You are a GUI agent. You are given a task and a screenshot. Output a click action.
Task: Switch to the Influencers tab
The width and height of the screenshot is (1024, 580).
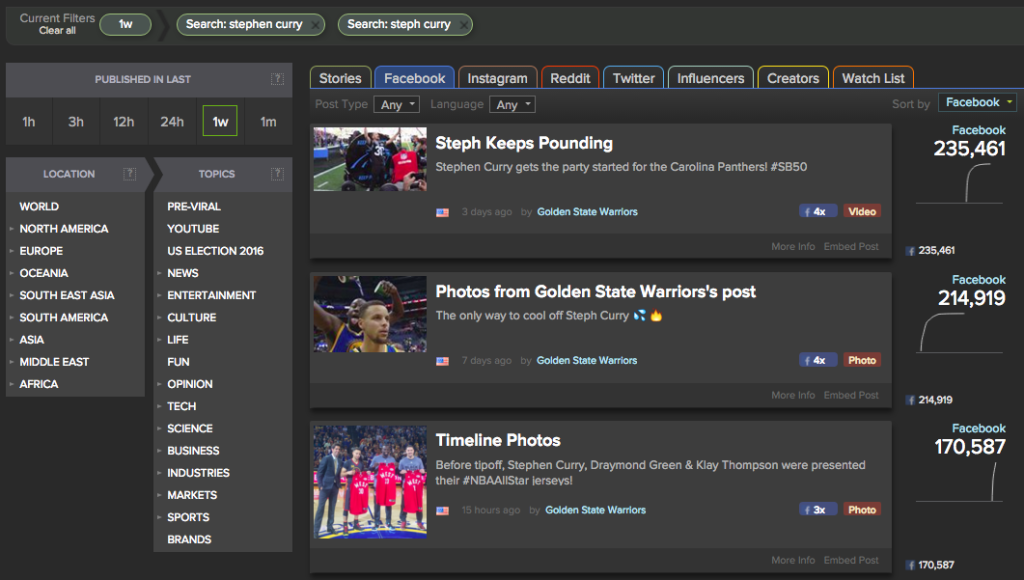[710, 78]
